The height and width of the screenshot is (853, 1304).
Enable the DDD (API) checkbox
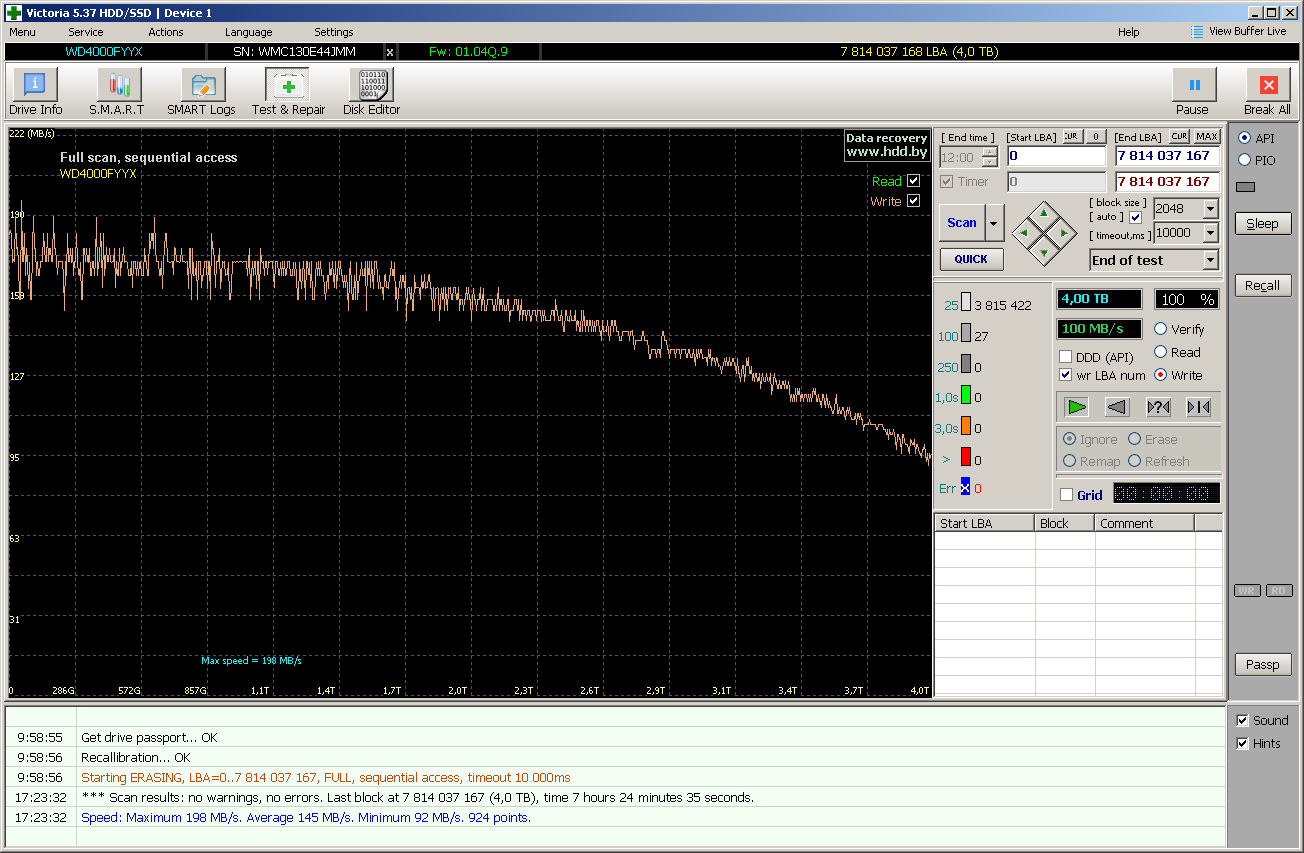click(x=1066, y=357)
